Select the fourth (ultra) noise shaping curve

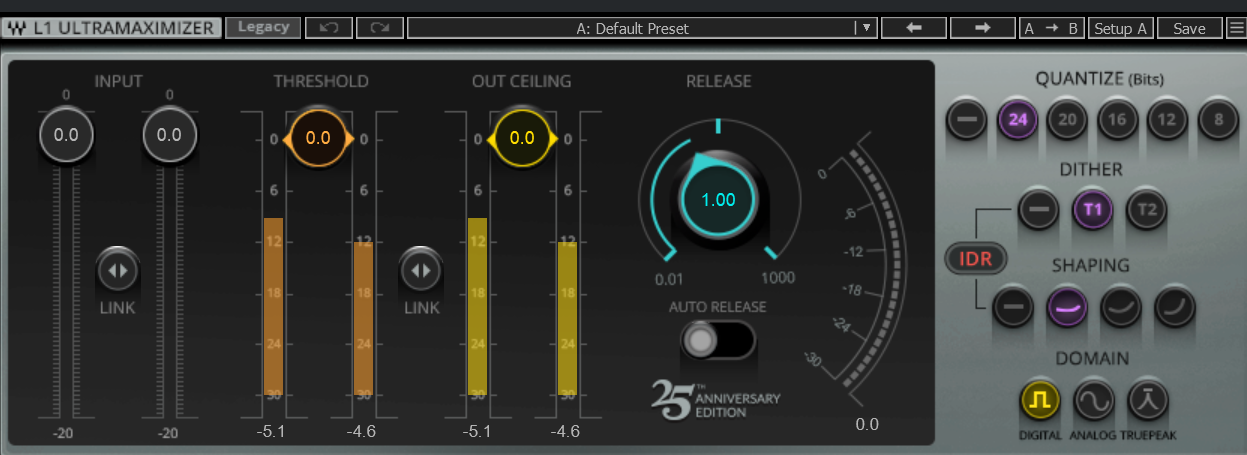click(x=1175, y=307)
